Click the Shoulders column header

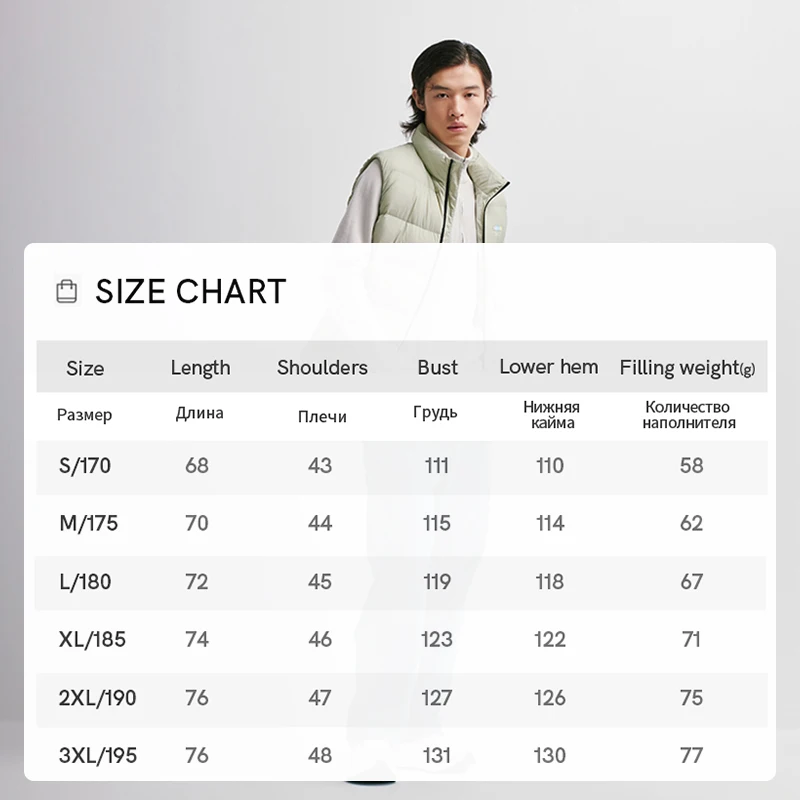[322, 367]
